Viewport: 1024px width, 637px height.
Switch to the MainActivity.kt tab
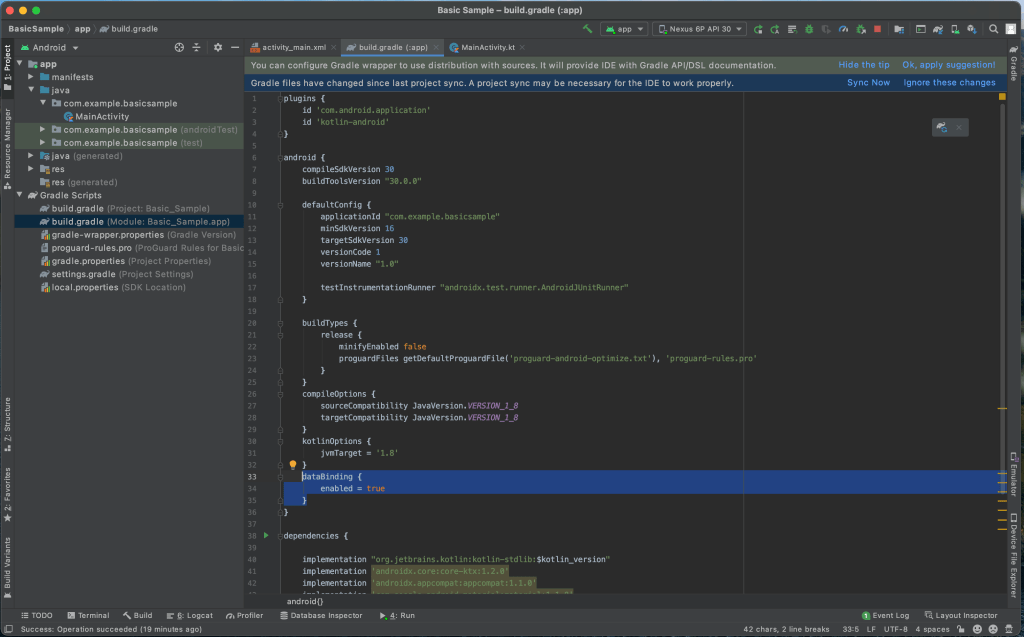[487, 47]
